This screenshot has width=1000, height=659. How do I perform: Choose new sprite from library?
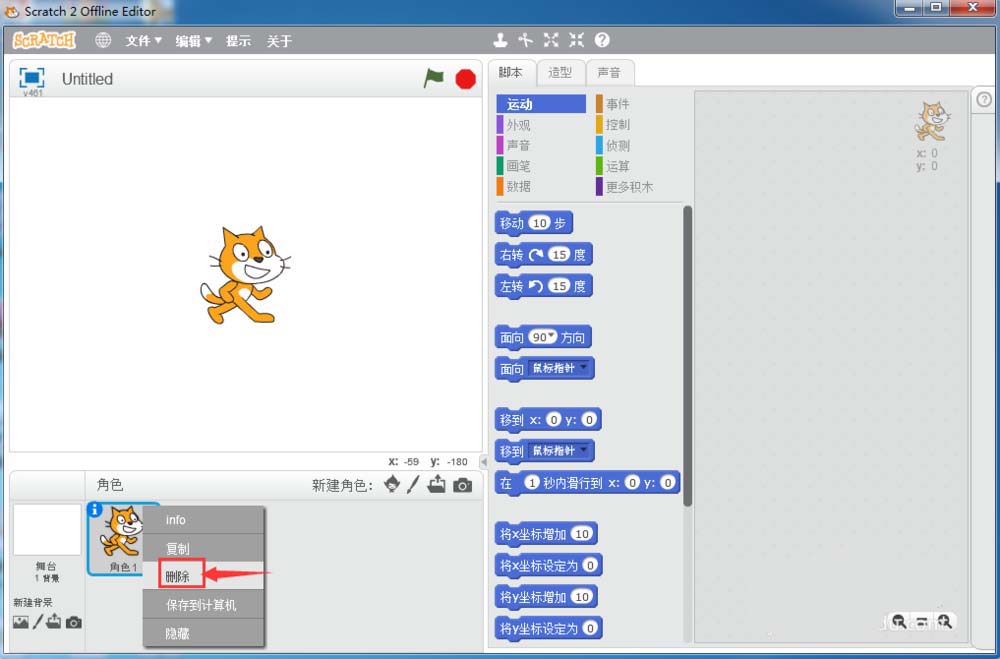pyautogui.click(x=392, y=485)
